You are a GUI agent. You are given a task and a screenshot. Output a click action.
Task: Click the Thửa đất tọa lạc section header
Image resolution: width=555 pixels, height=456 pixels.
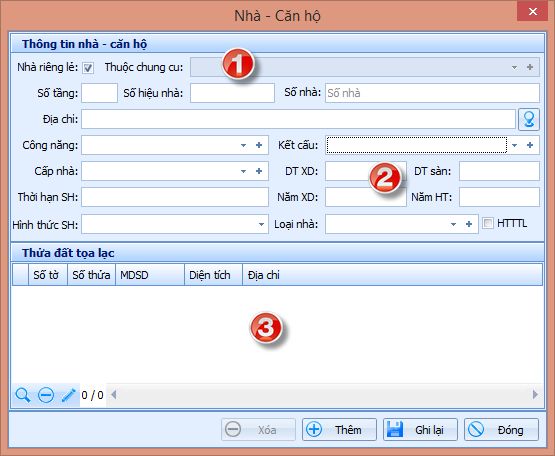coord(278,253)
